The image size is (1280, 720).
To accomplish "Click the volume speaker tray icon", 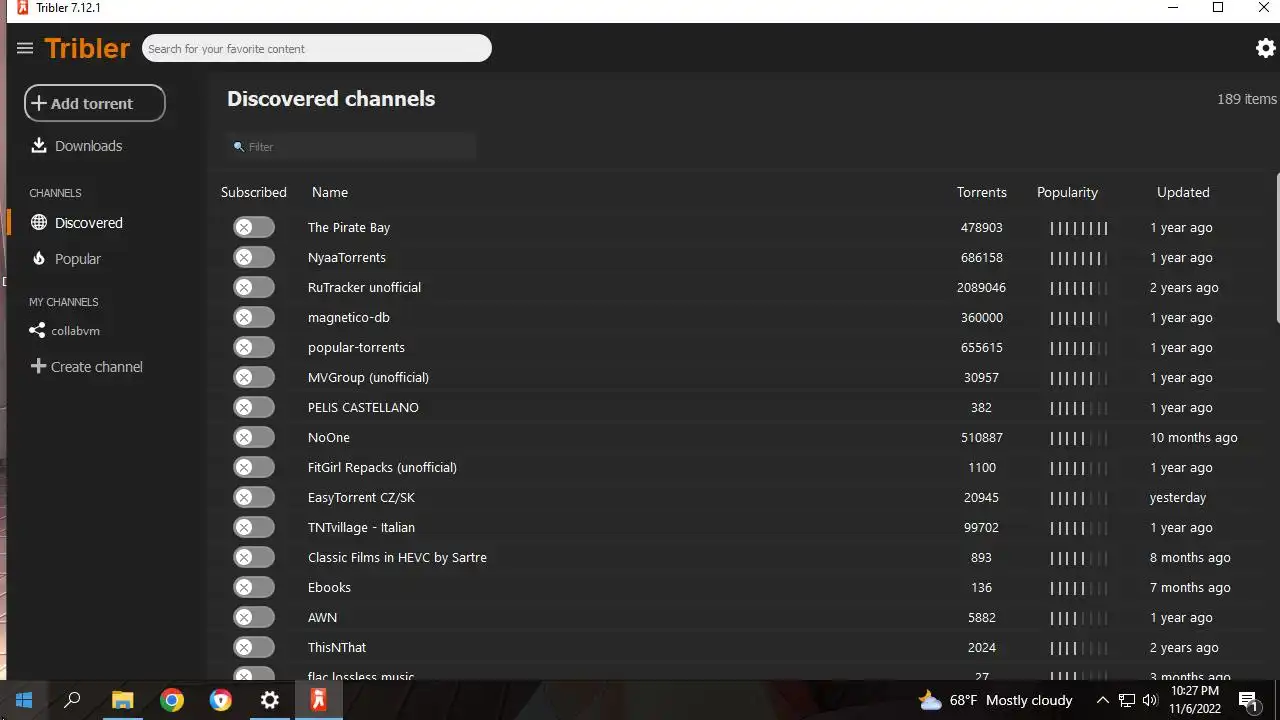I will tap(1150, 700).
